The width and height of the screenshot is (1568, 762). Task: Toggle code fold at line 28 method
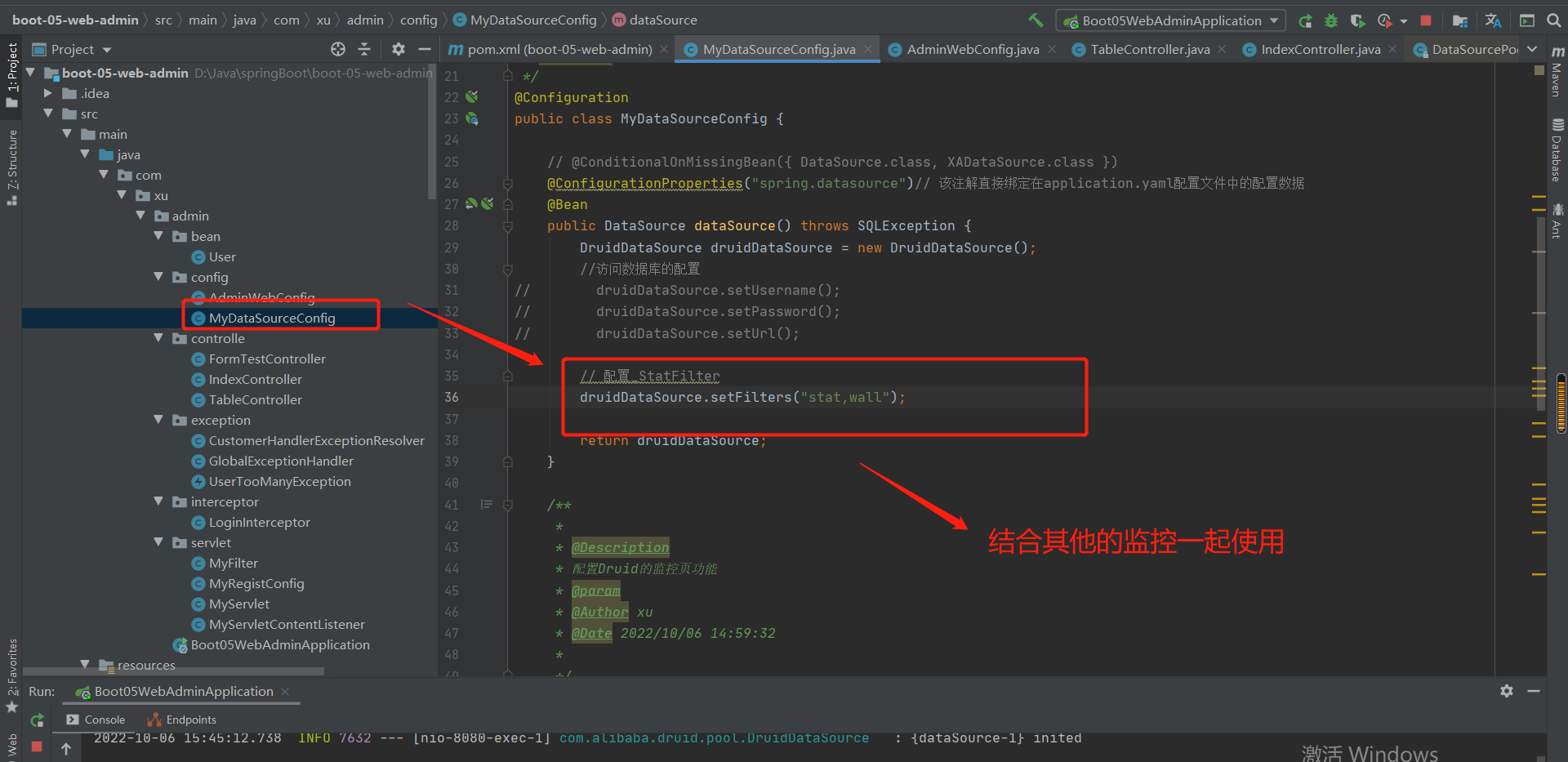(x=508, y=226)
